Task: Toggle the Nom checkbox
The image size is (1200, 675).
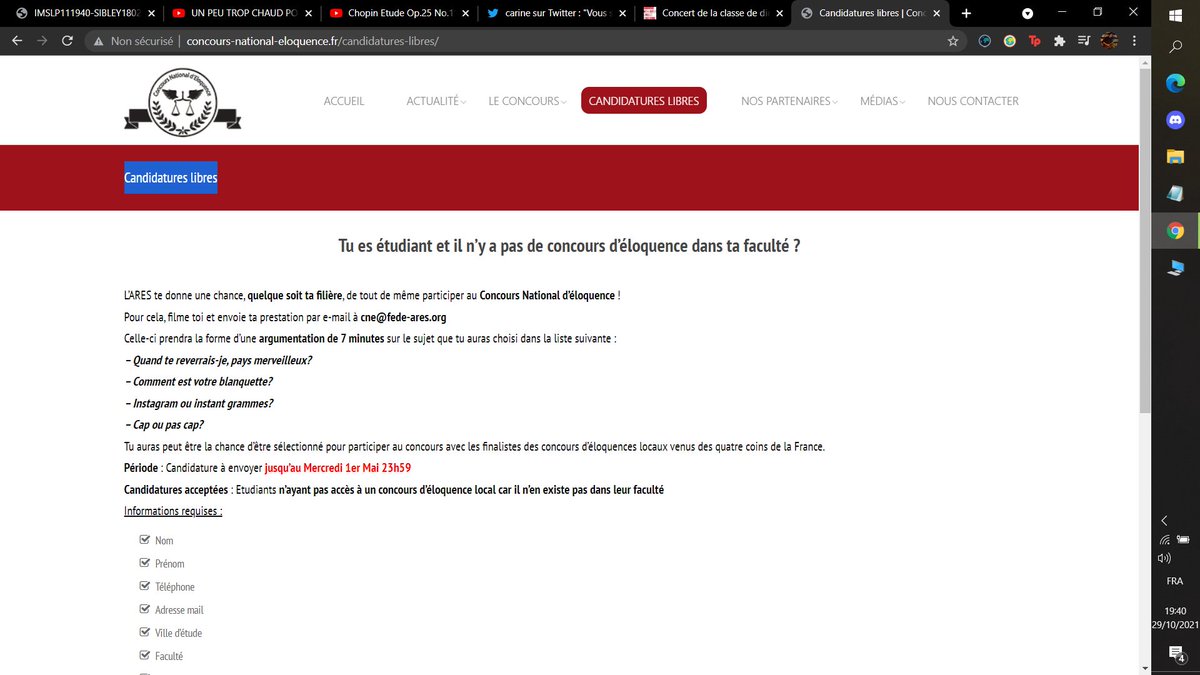Action: click(x=144, y=540)
